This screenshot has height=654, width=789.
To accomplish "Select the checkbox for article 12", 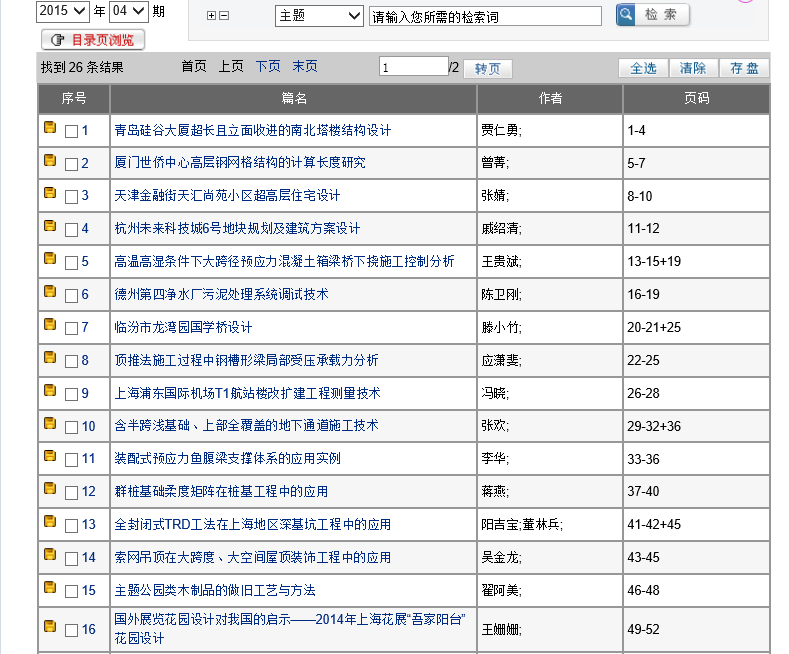I will pos(71,492).
